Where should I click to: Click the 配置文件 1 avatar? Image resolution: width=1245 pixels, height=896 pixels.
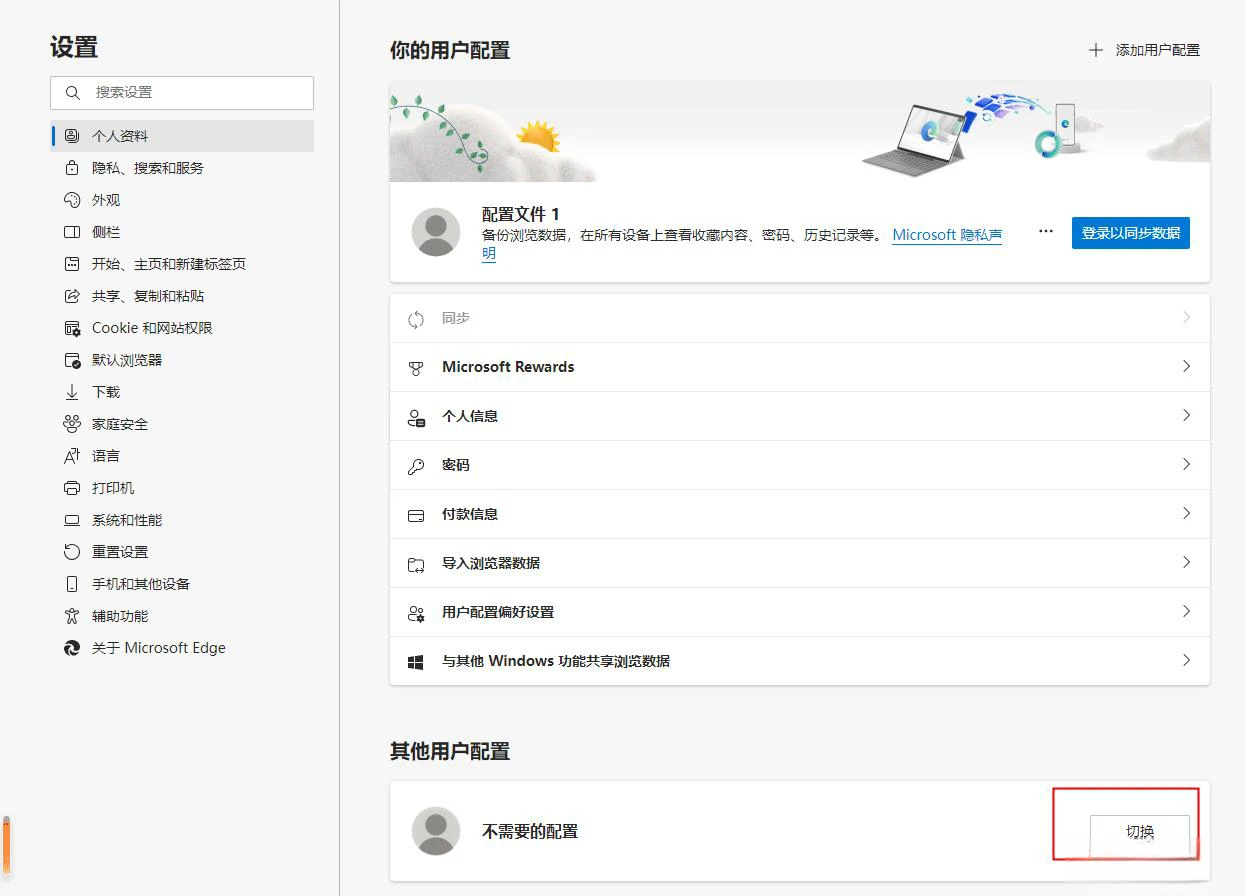pos(436,232)
